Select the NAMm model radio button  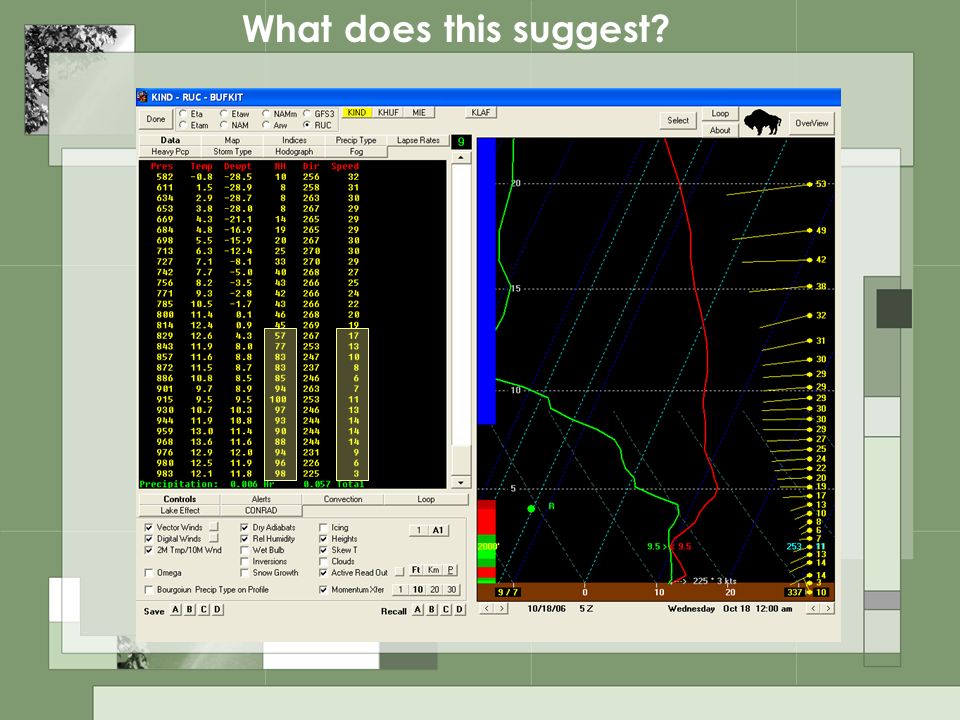(x=266, y=114)
